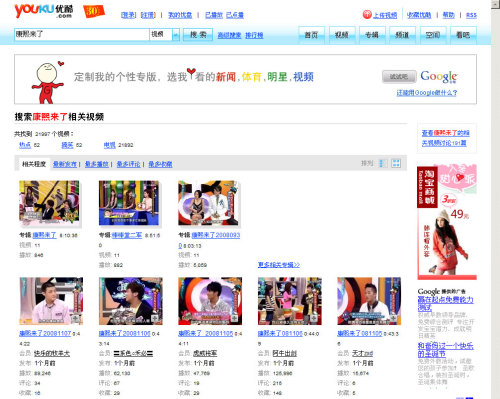Viewport: 500px width, 399px height.
Task: Select the 首页 navigation tab
Action: 311,35
